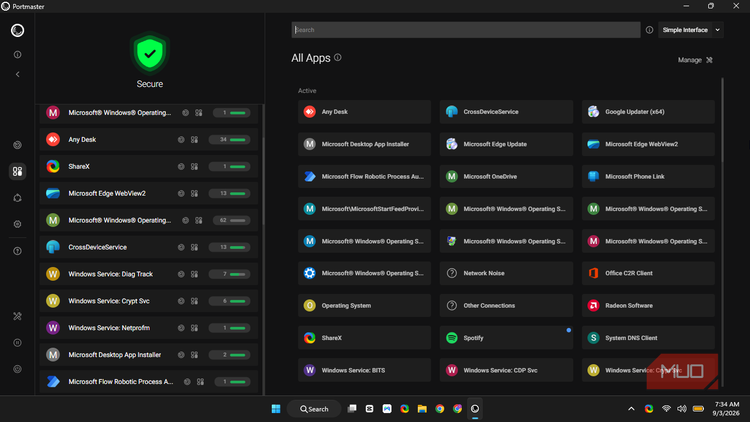Show hidden system tray icons chevron
This screenshot has height=422, width=750.
(631, 409)
